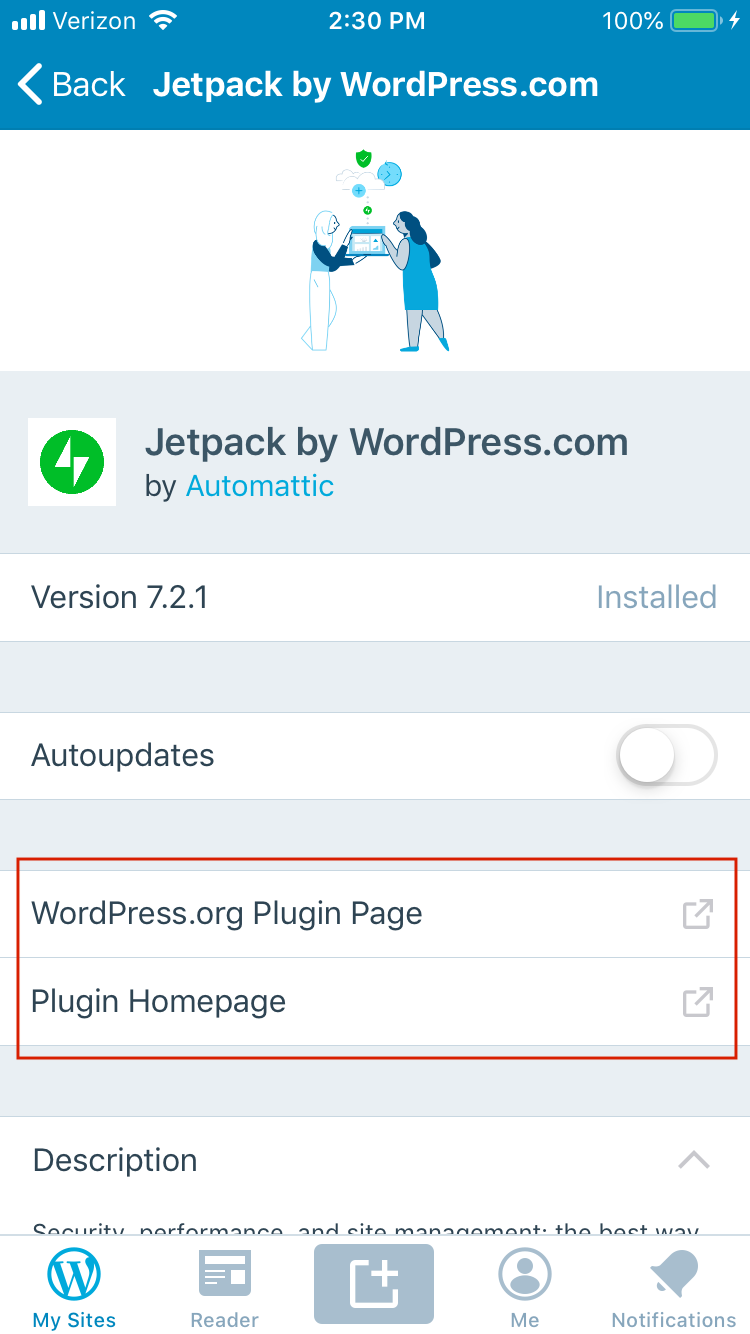
Task: Tap the Installed status label
Action: pyautogui.click(x=656, y=597)
